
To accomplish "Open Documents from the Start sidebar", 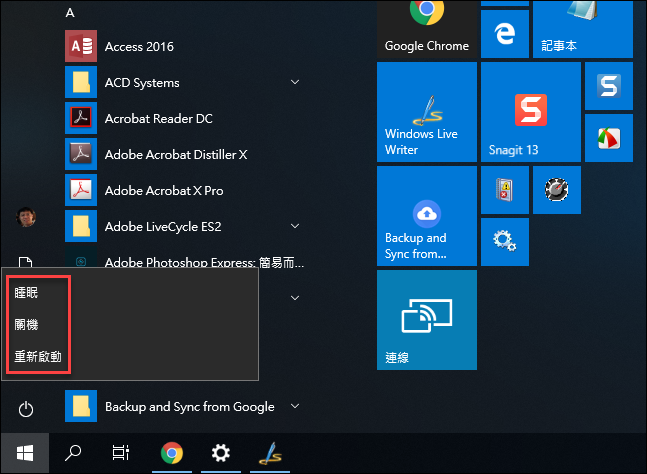I will click(x=26, y=262).
